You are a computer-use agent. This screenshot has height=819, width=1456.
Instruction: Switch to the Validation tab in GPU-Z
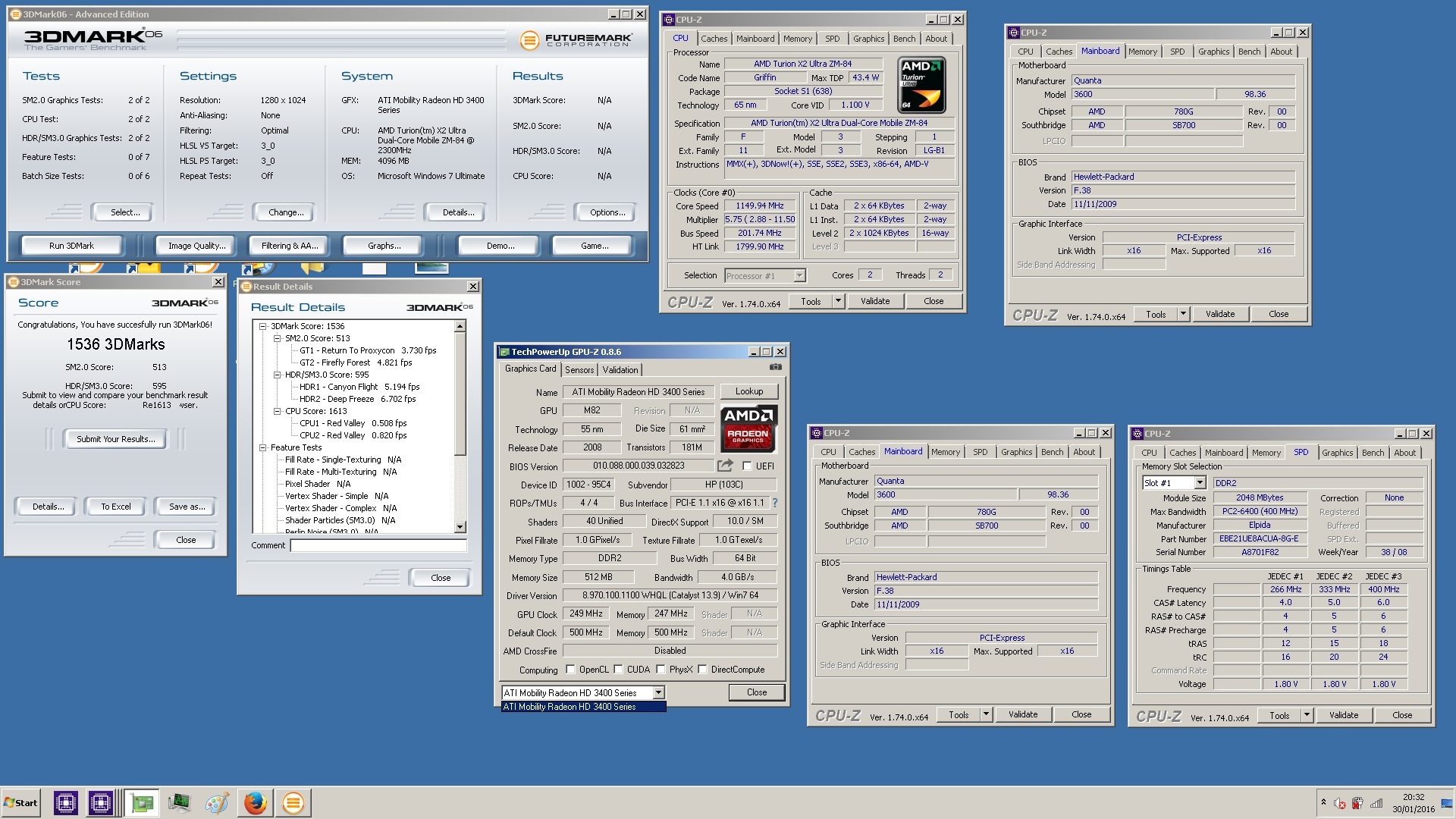pos(620,370)
